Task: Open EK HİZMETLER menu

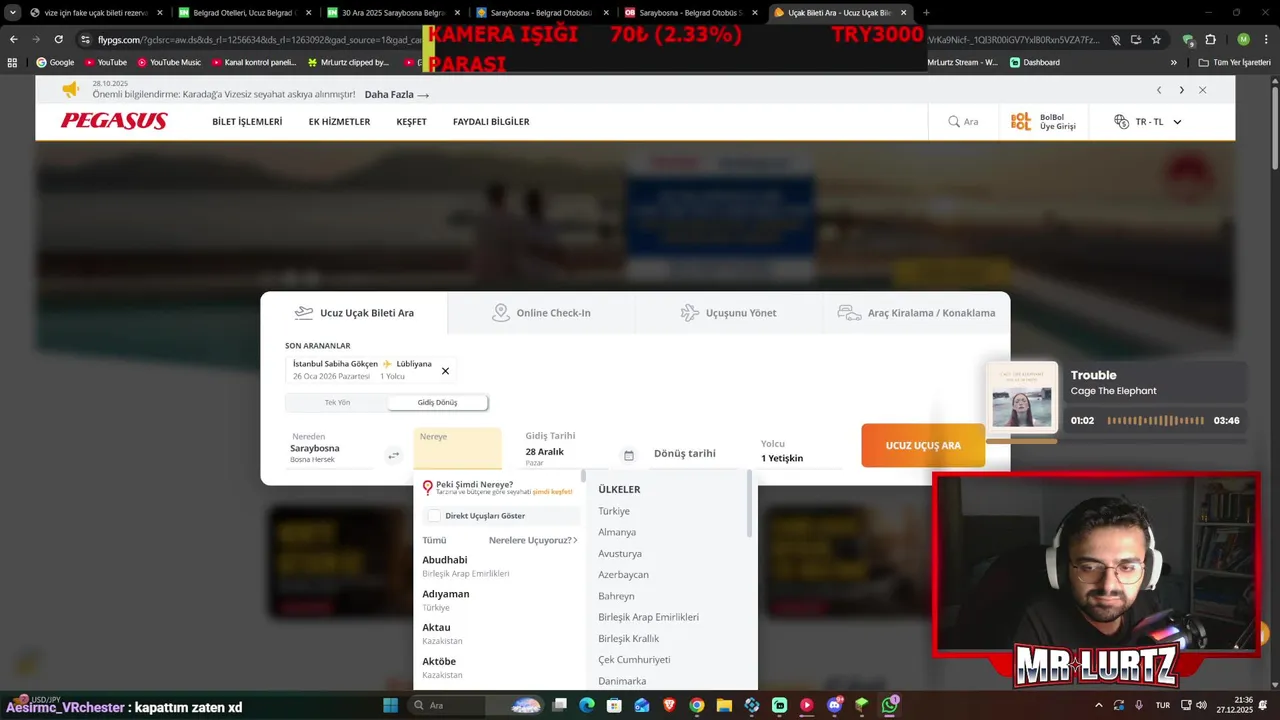Action: tap(339, 122)
